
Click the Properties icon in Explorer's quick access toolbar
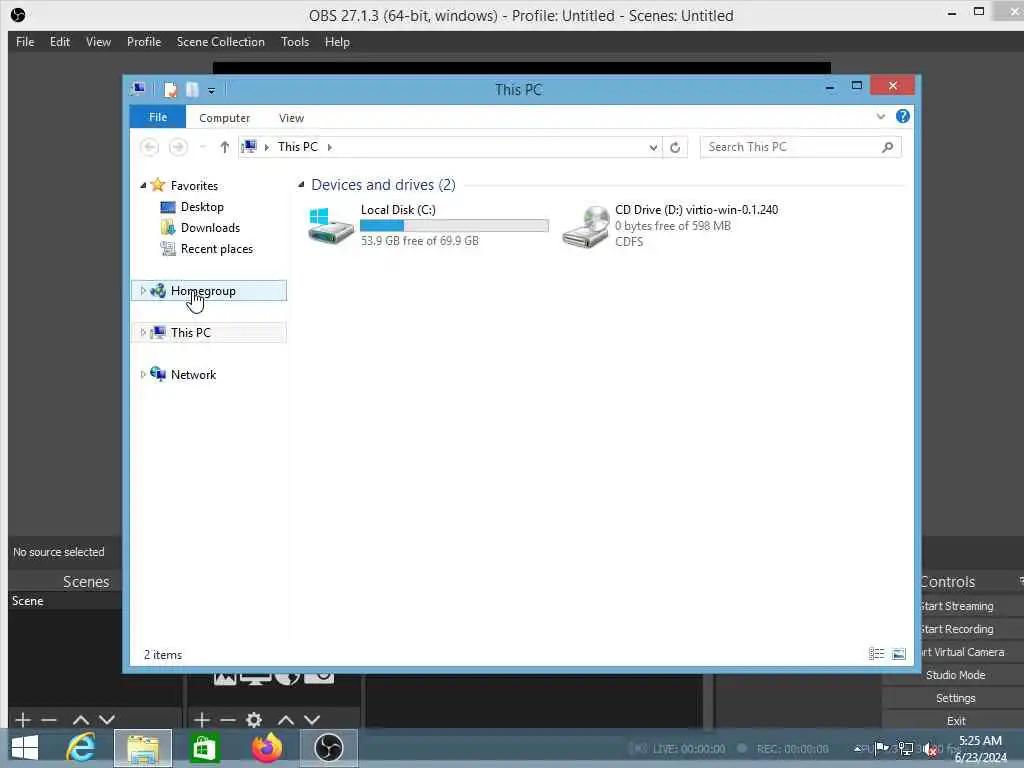pos(170,89)
